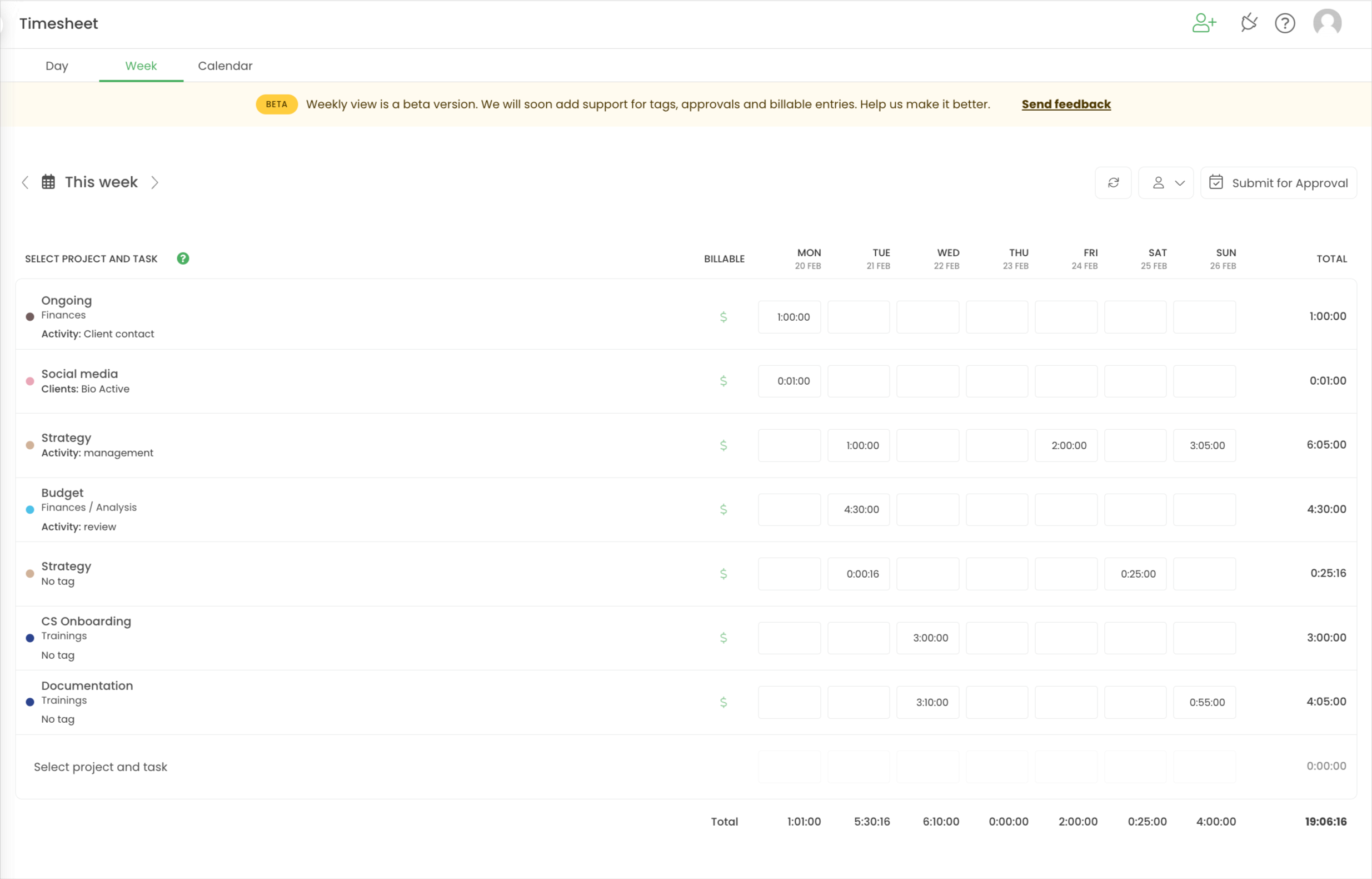The height and width of the screenshot is (879, 1372).
Task: Open the user profile avatar
Action: (1327, 23)
